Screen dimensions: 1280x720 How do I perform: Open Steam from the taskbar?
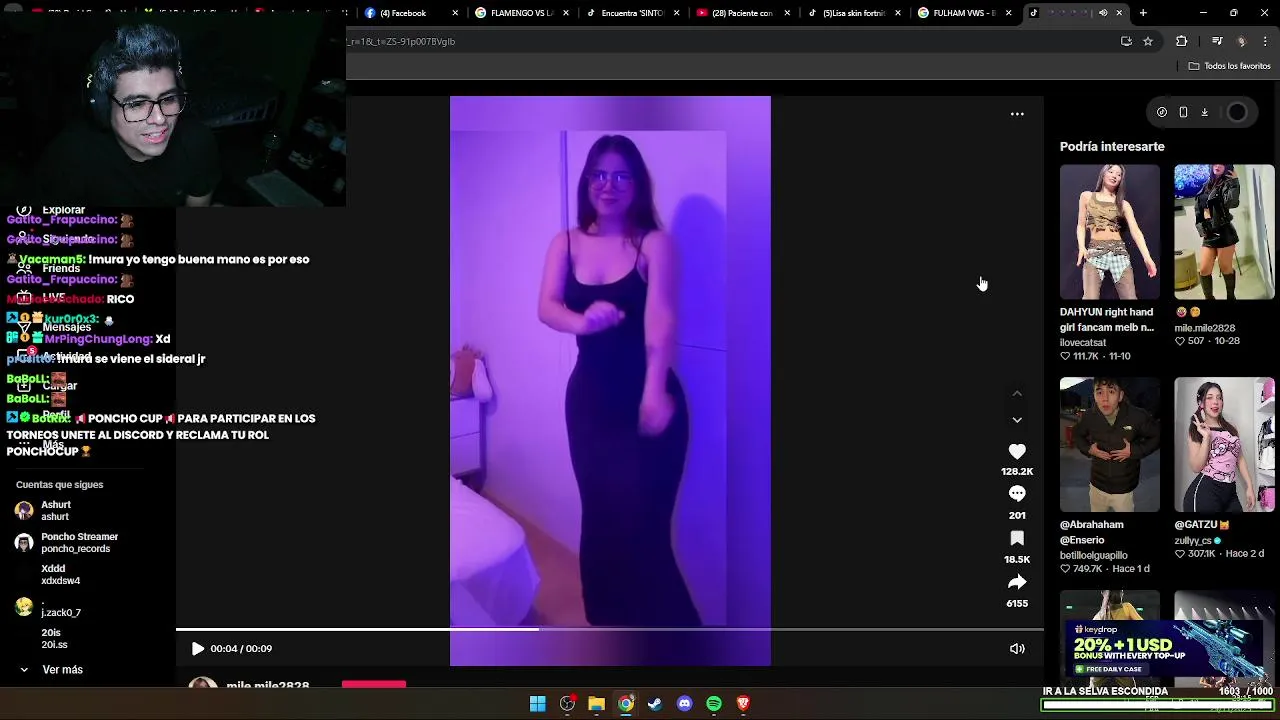[x=655, y=704]
